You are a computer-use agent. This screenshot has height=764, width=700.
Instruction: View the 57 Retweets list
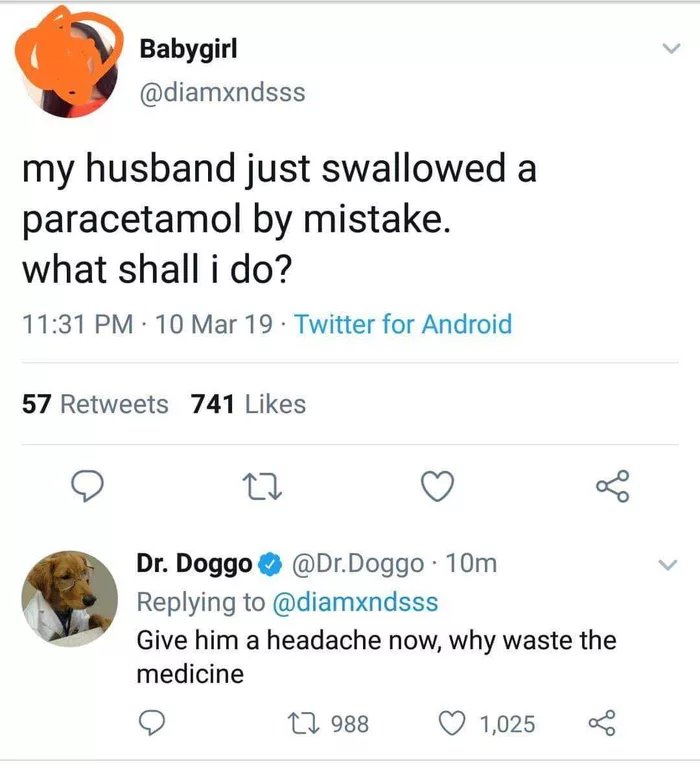click(x=95, y=404)
